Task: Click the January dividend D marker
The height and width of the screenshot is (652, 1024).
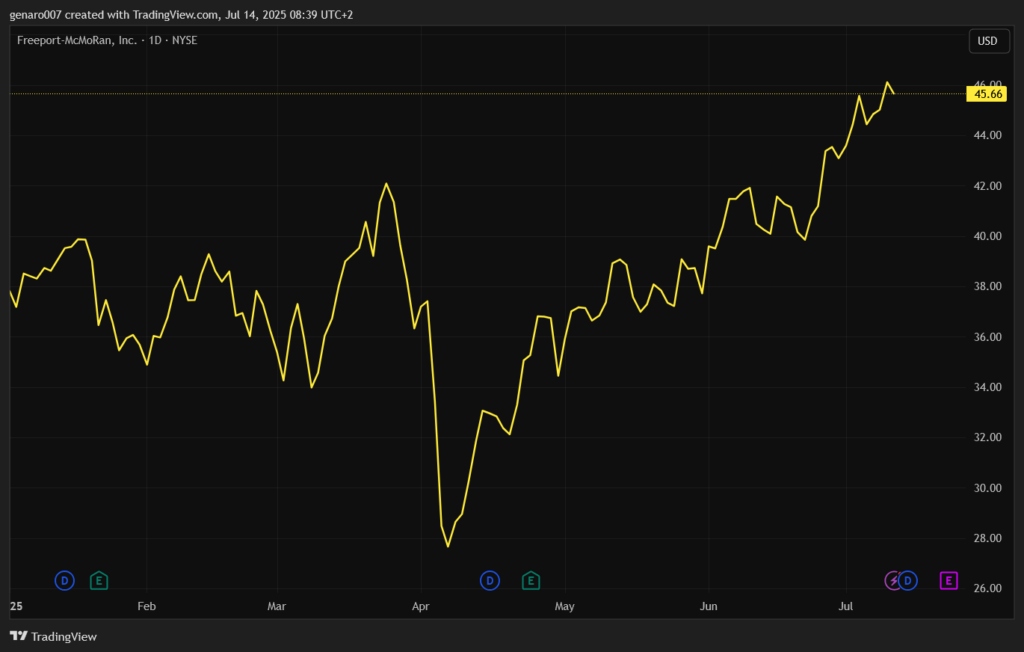Action: (64, 580)
